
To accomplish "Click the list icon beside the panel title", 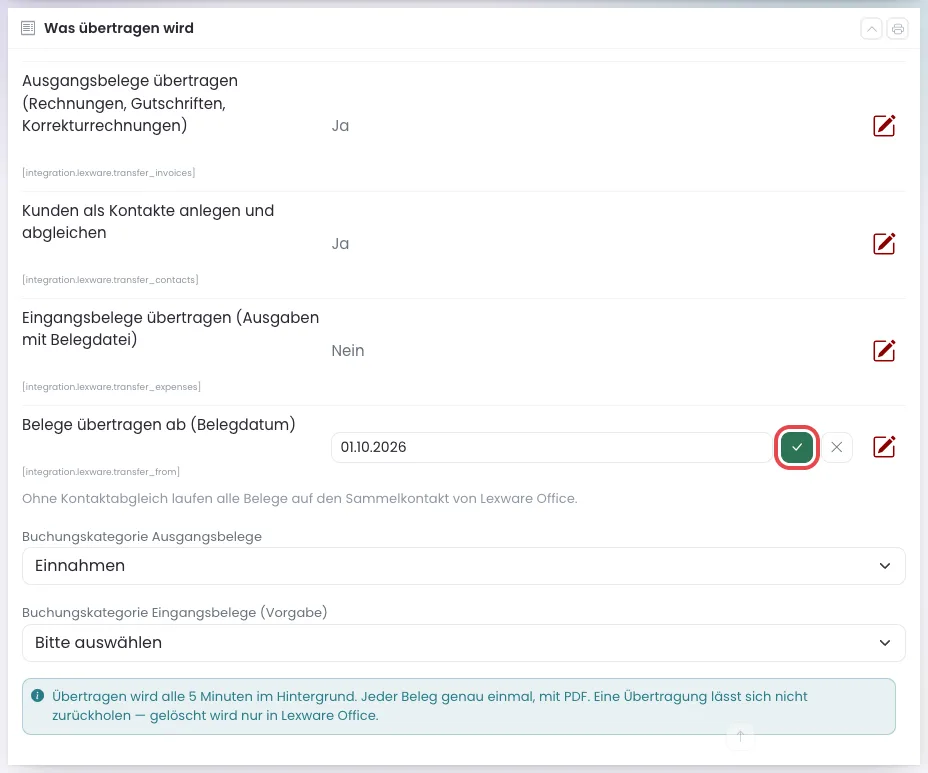I will (x=28, y=28).
